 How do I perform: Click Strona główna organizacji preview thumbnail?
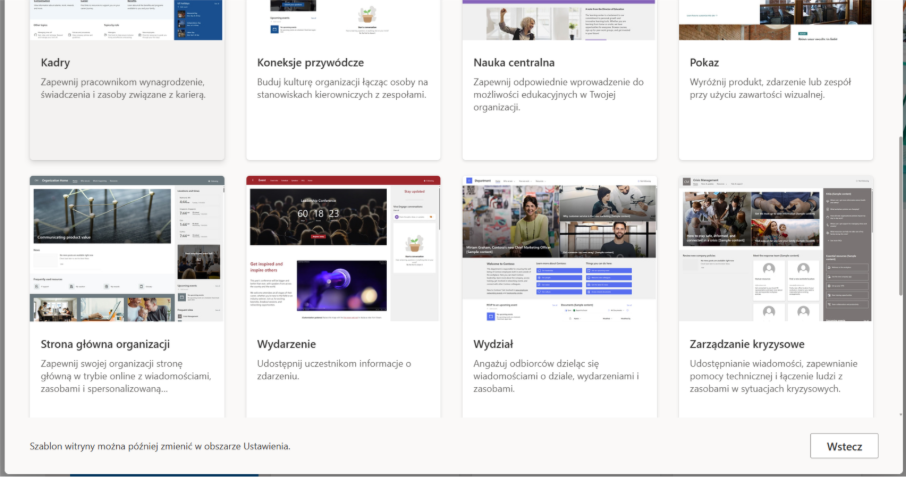coord(127,249)
